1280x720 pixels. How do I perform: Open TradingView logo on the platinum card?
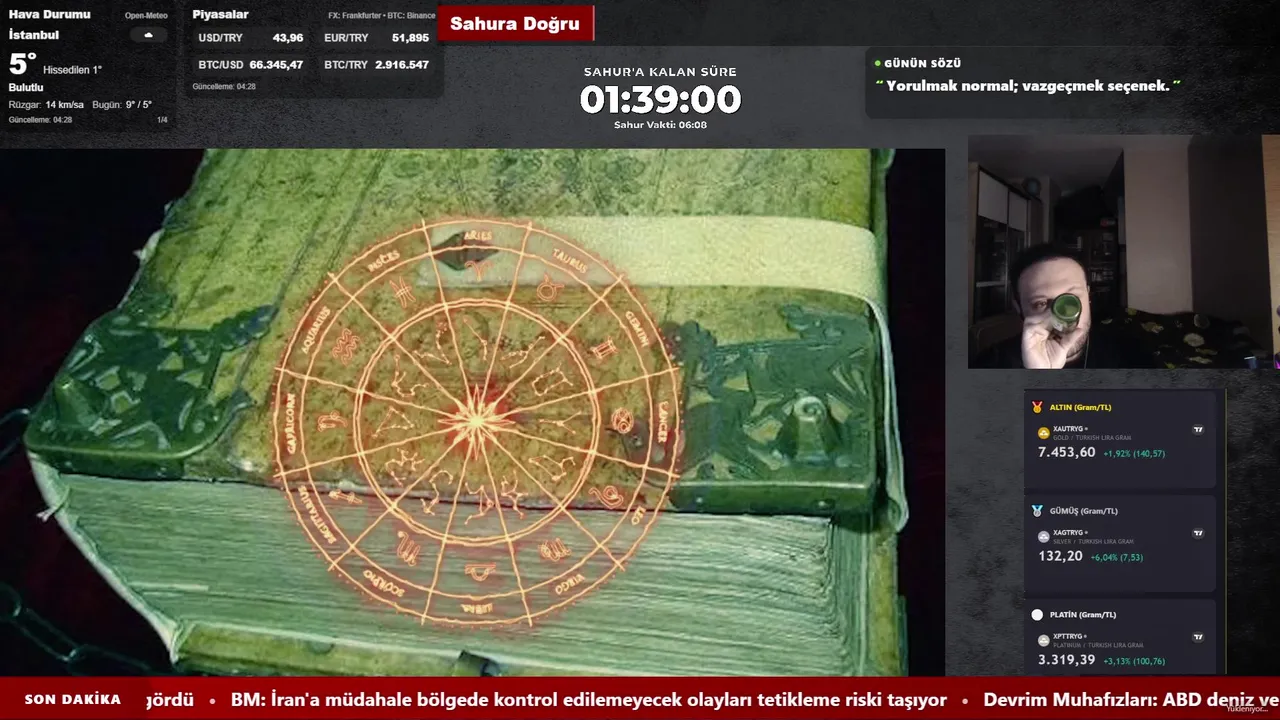click(x=1198, y=637)
